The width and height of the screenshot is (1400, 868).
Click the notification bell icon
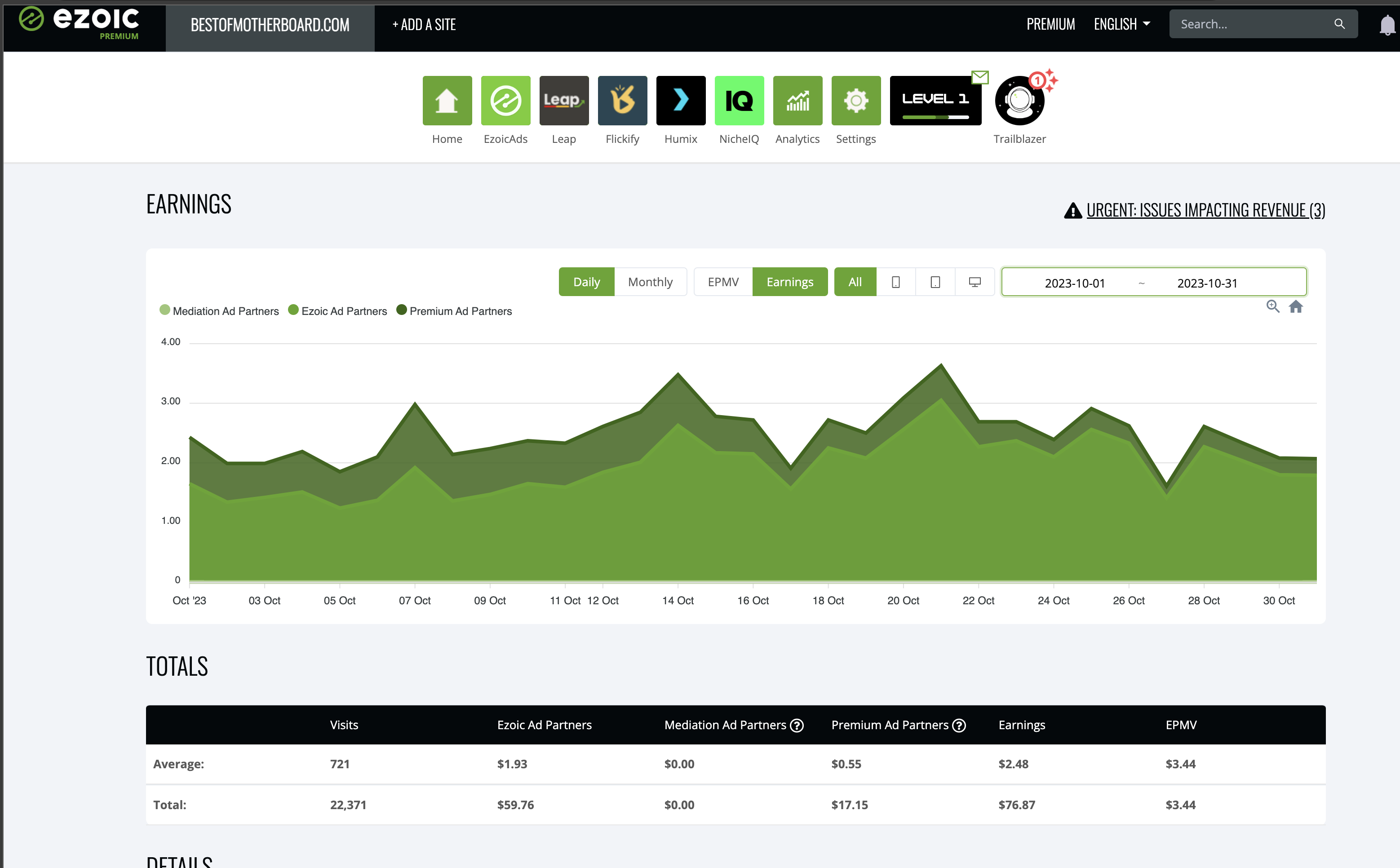click(1387, 25)
